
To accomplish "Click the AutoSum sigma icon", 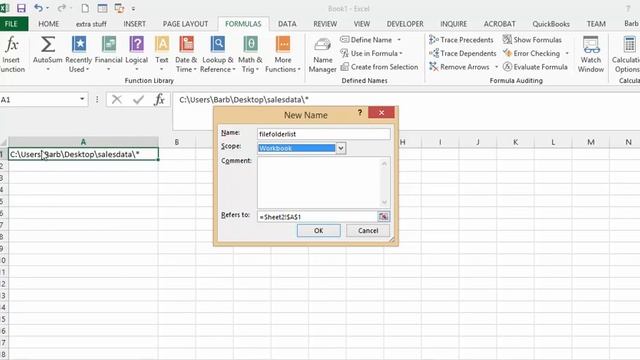I will (x=48, y=44).
